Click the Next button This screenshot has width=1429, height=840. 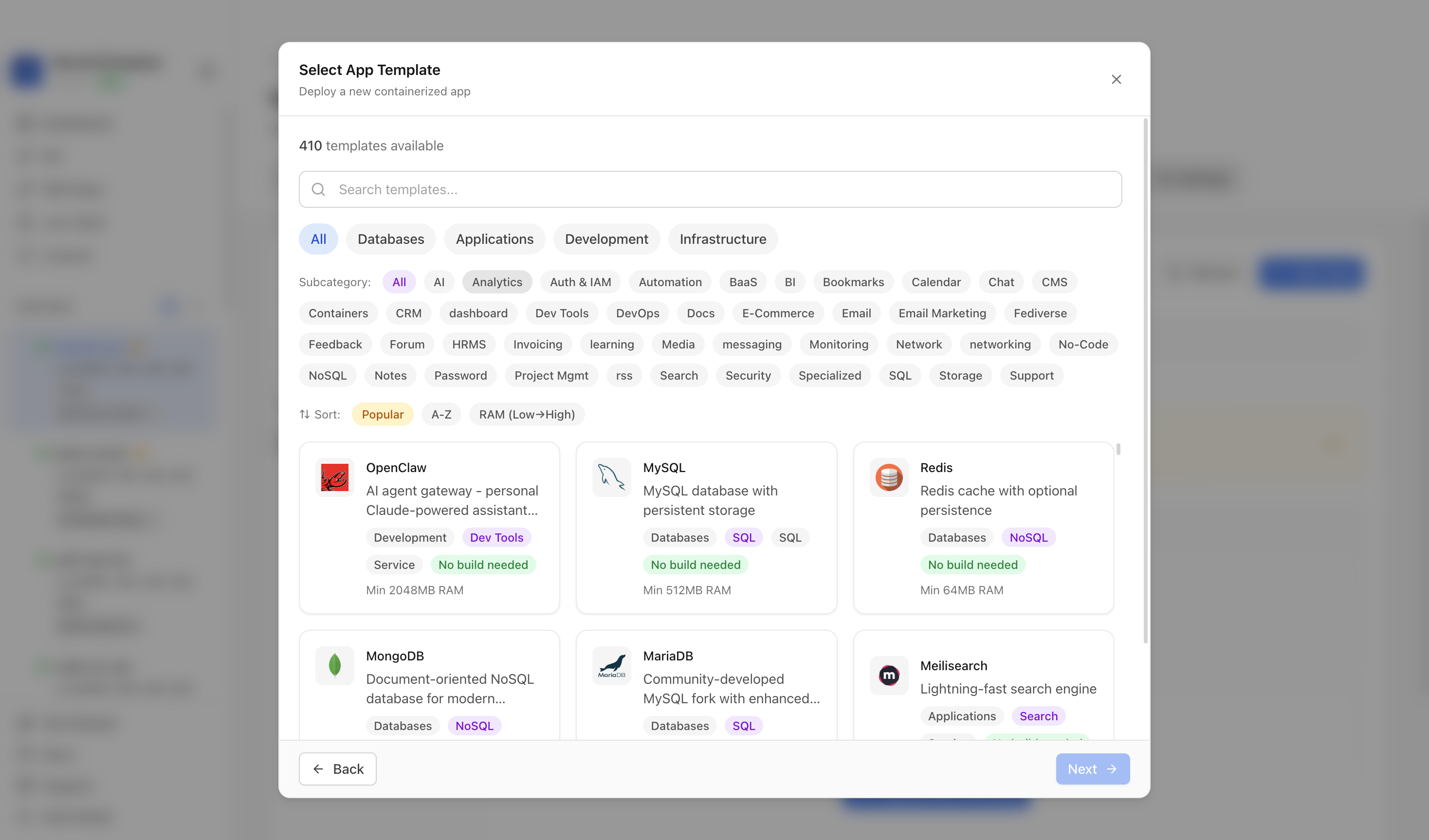(x=1092, y=769)
